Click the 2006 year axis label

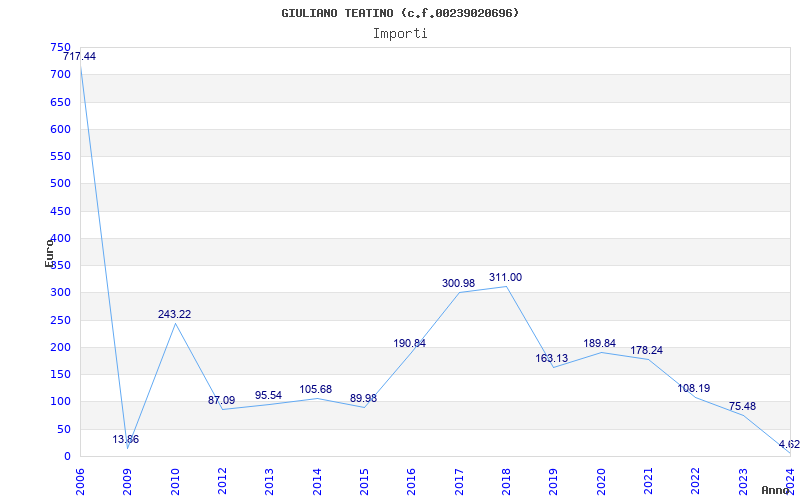(80, 481)
